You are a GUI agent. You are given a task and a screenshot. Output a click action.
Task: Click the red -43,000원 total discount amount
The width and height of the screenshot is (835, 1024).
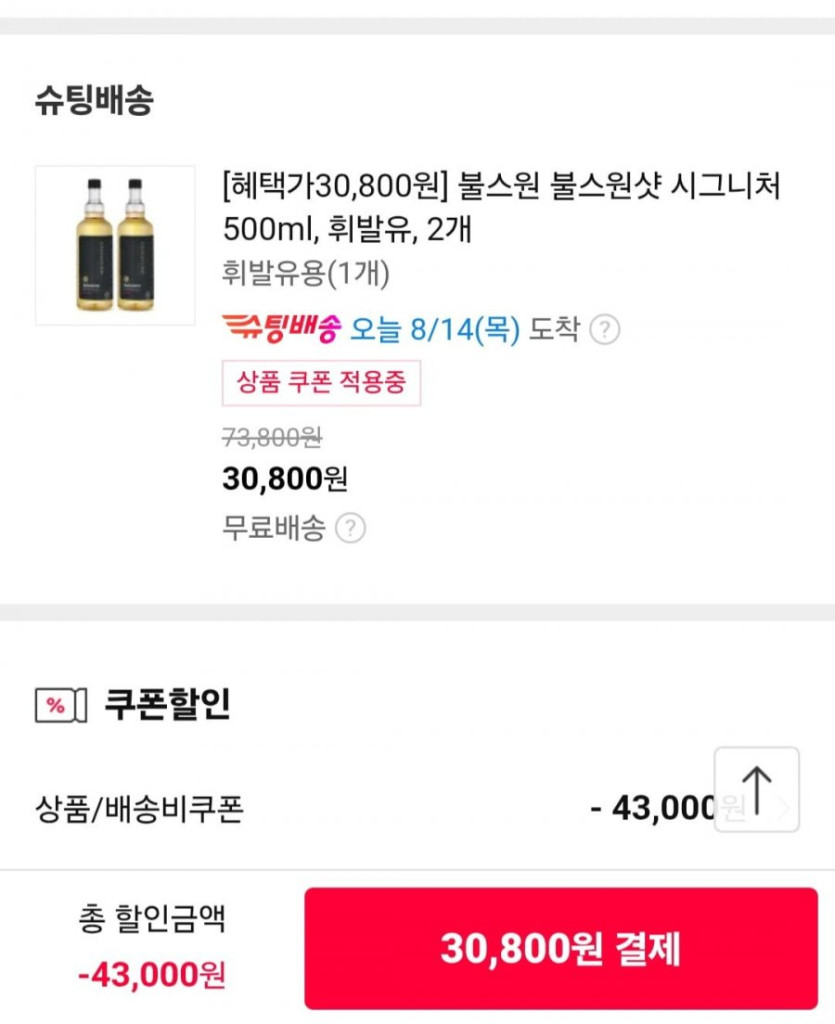point(152,973)
